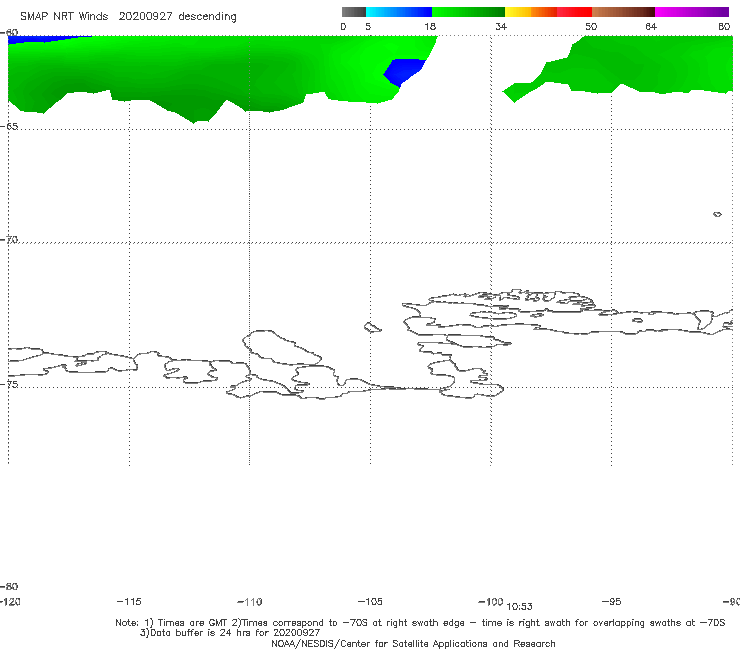
Task: Click the longitude label '-115'
Action: click(x=129, y=602)
